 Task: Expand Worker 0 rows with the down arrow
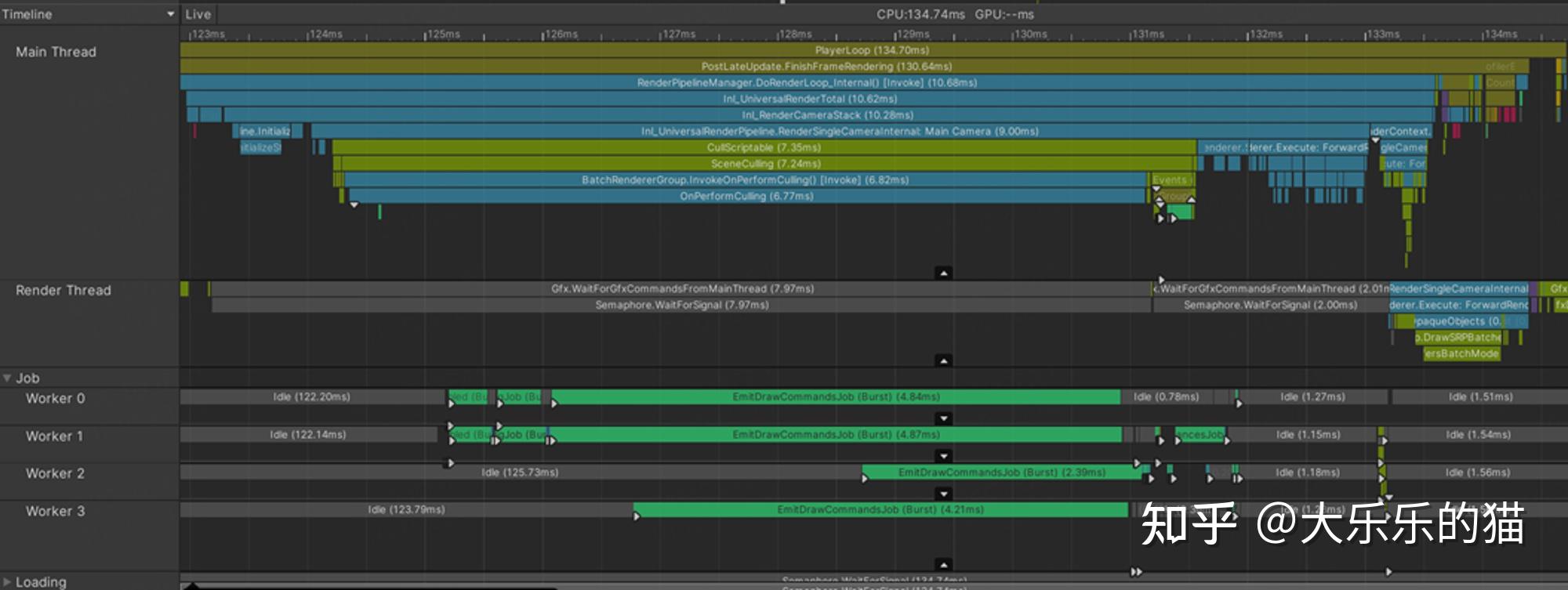coord(944,418)
